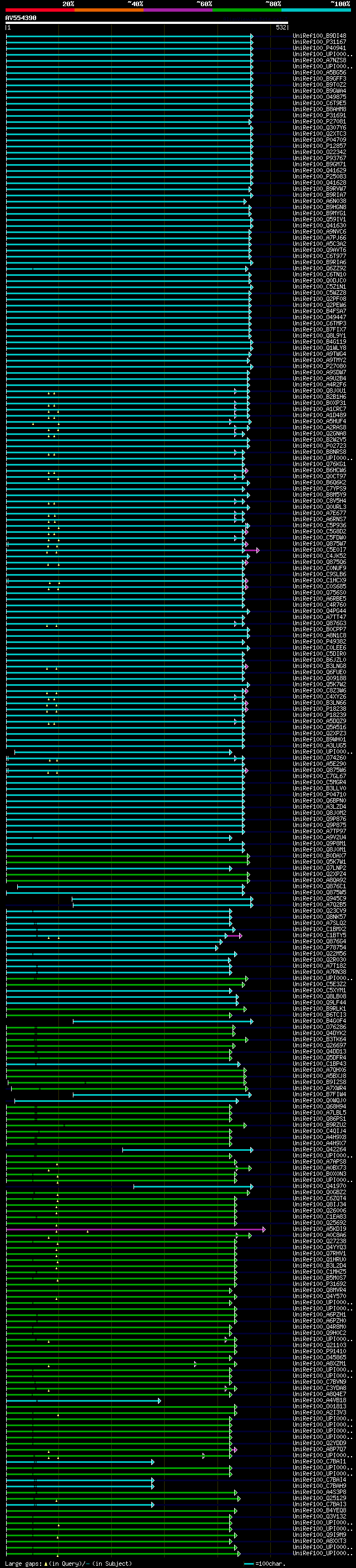
Task: Click the purple ~60% identity legend segment
Action: click(179, 10)
